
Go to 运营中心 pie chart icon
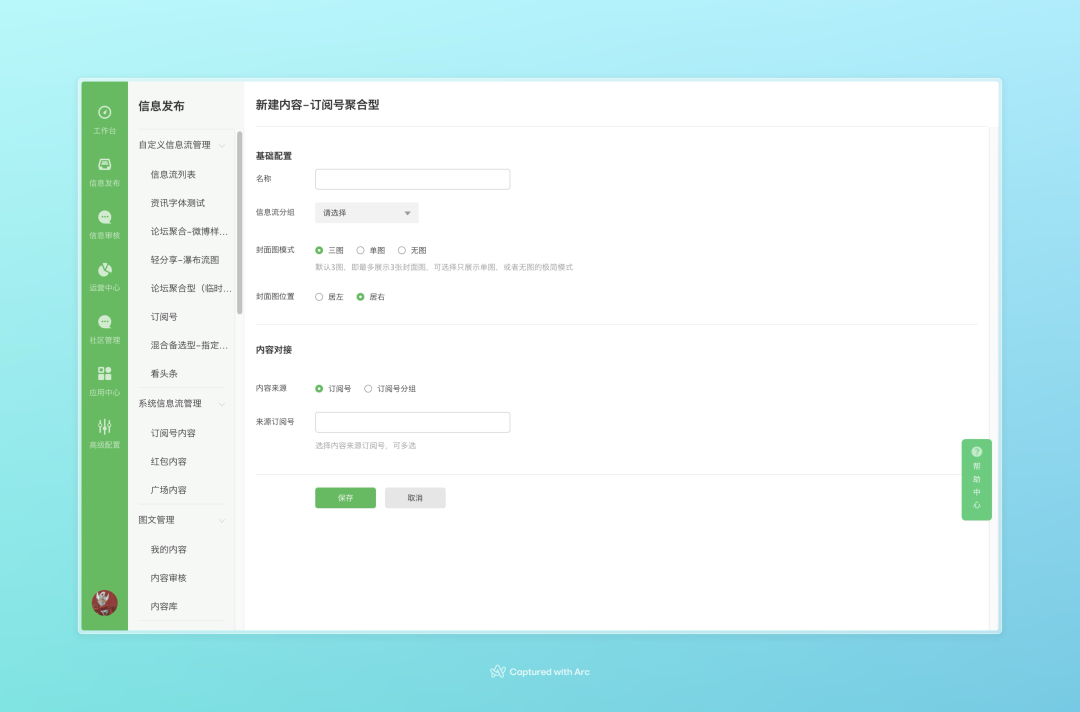pos(105,269)
